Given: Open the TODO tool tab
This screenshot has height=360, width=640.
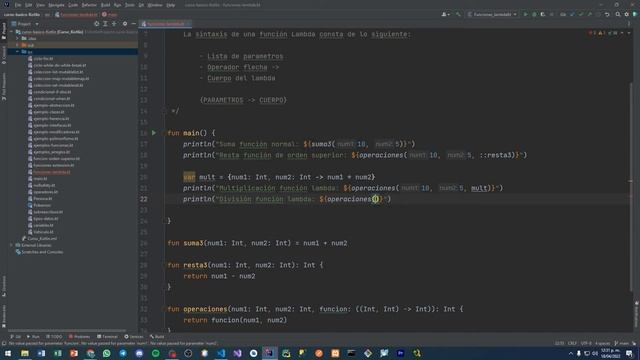Looking at the screenshot, I should coord(54,337).
